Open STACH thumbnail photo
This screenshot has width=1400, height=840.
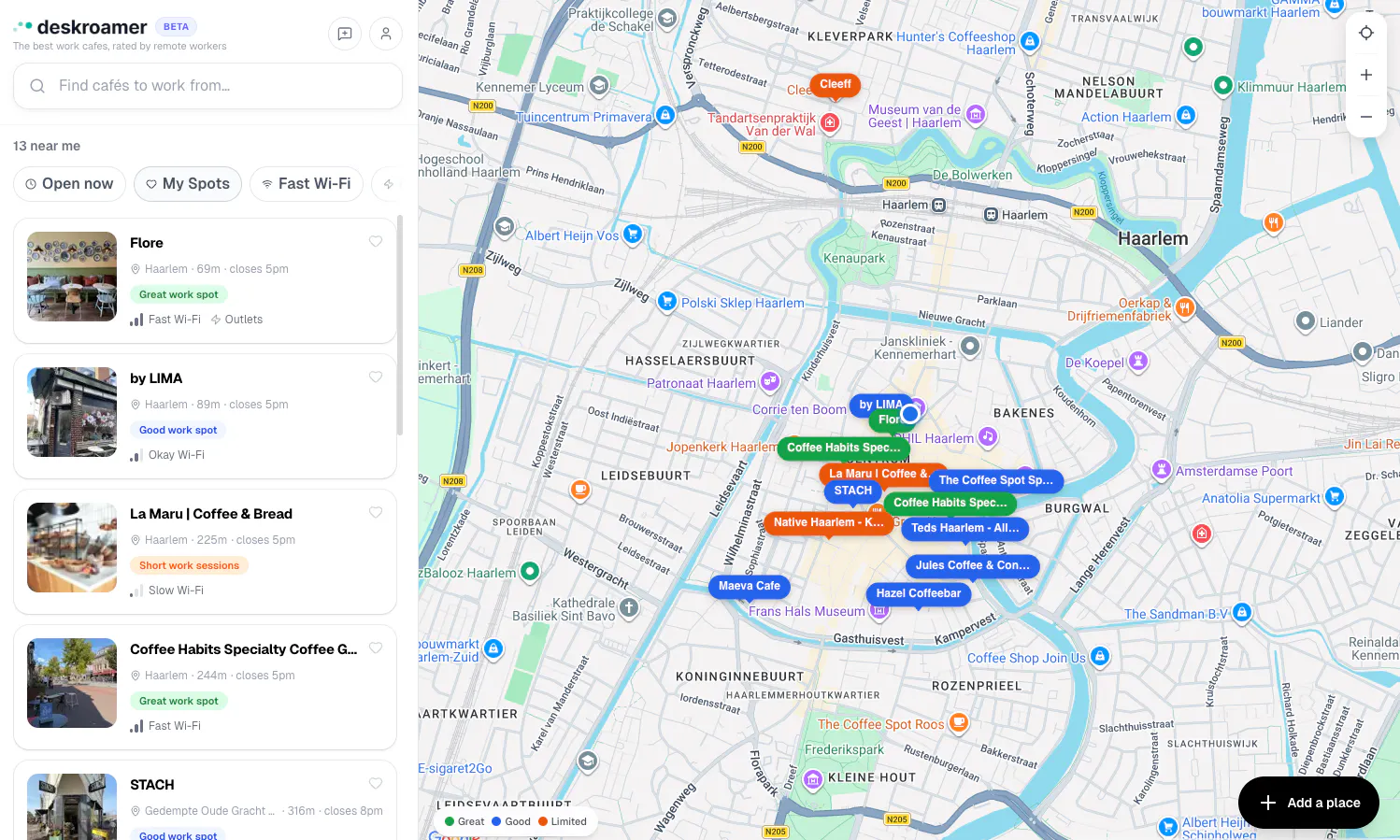[72, 806]
